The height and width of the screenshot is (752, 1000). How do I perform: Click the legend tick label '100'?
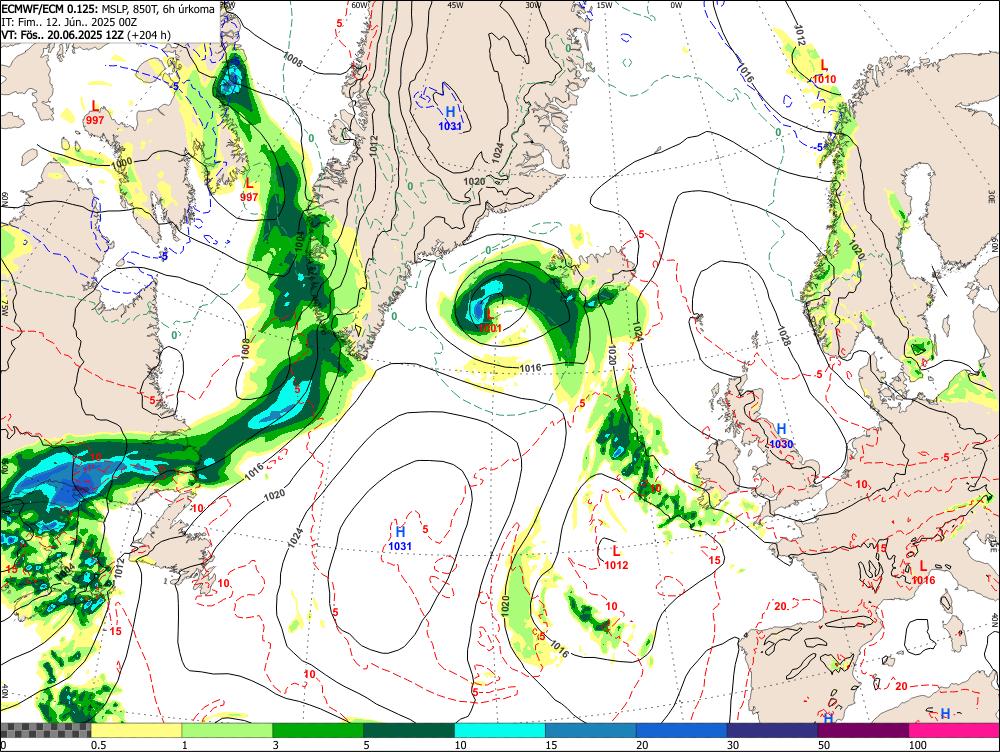918,745
